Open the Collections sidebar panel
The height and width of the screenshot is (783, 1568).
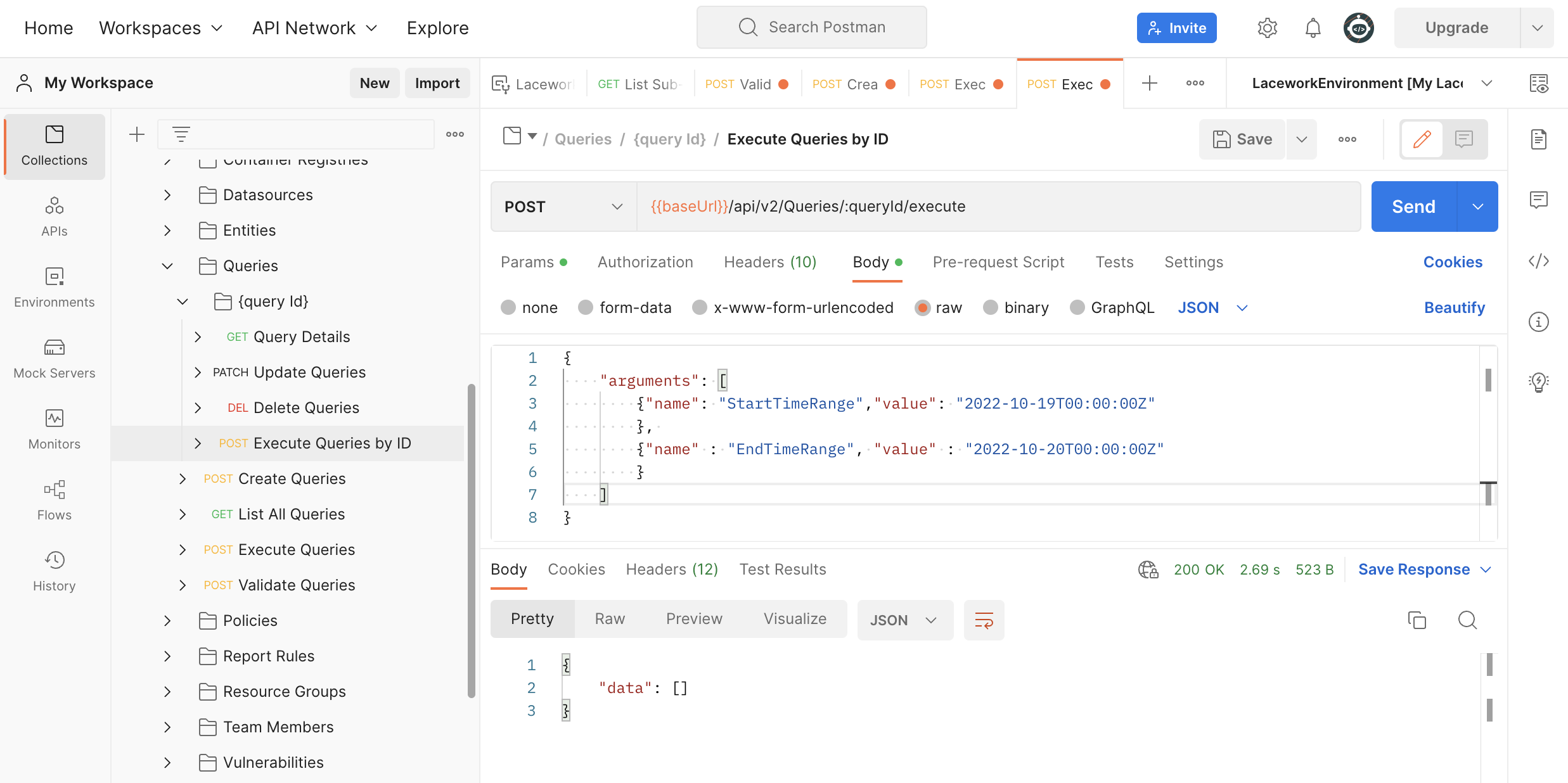(x=54, y=146)
